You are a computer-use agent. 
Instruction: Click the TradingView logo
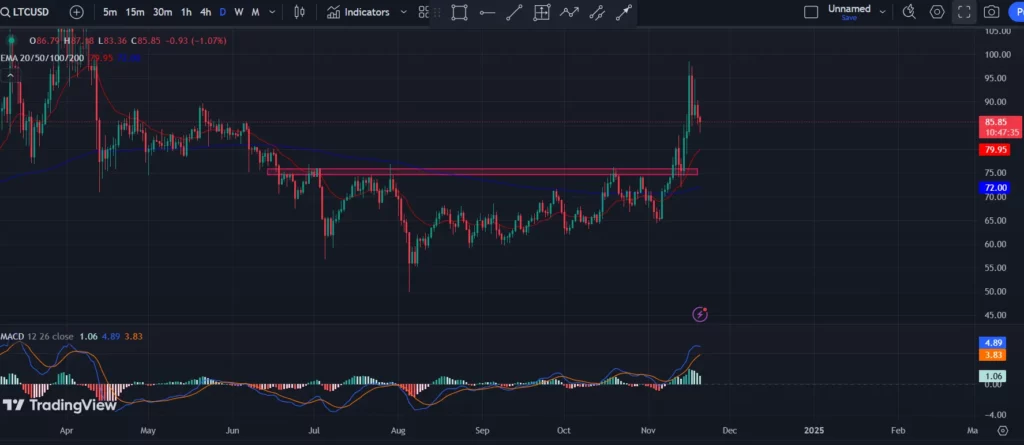[59, 405]
